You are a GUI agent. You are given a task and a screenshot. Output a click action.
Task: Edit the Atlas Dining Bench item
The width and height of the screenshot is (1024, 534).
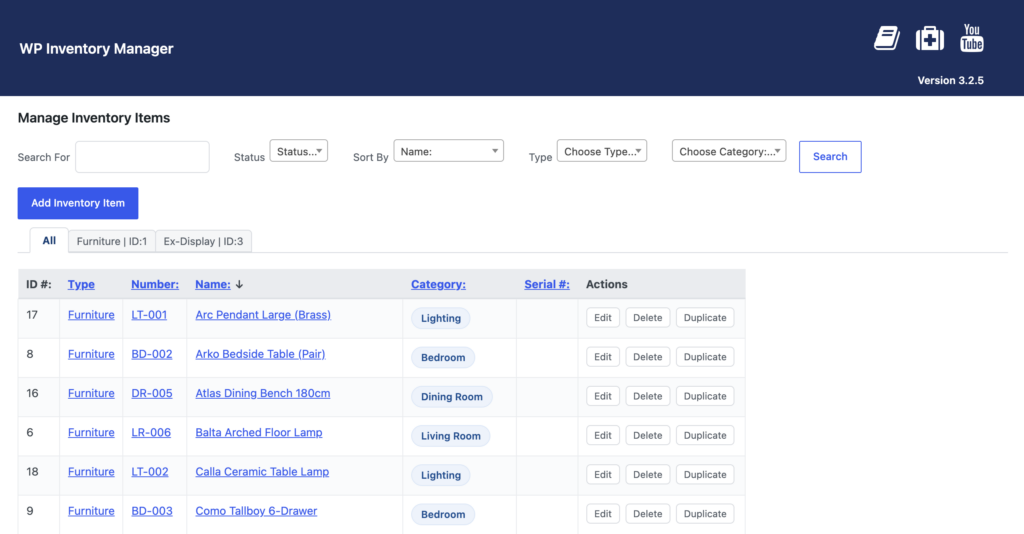coord(603,396)
